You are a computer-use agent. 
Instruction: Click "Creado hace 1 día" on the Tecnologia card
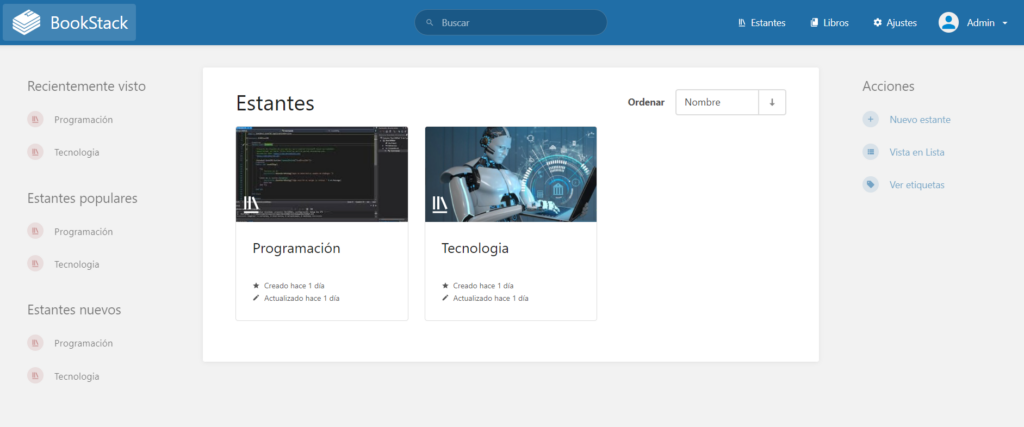coord(483,285)
